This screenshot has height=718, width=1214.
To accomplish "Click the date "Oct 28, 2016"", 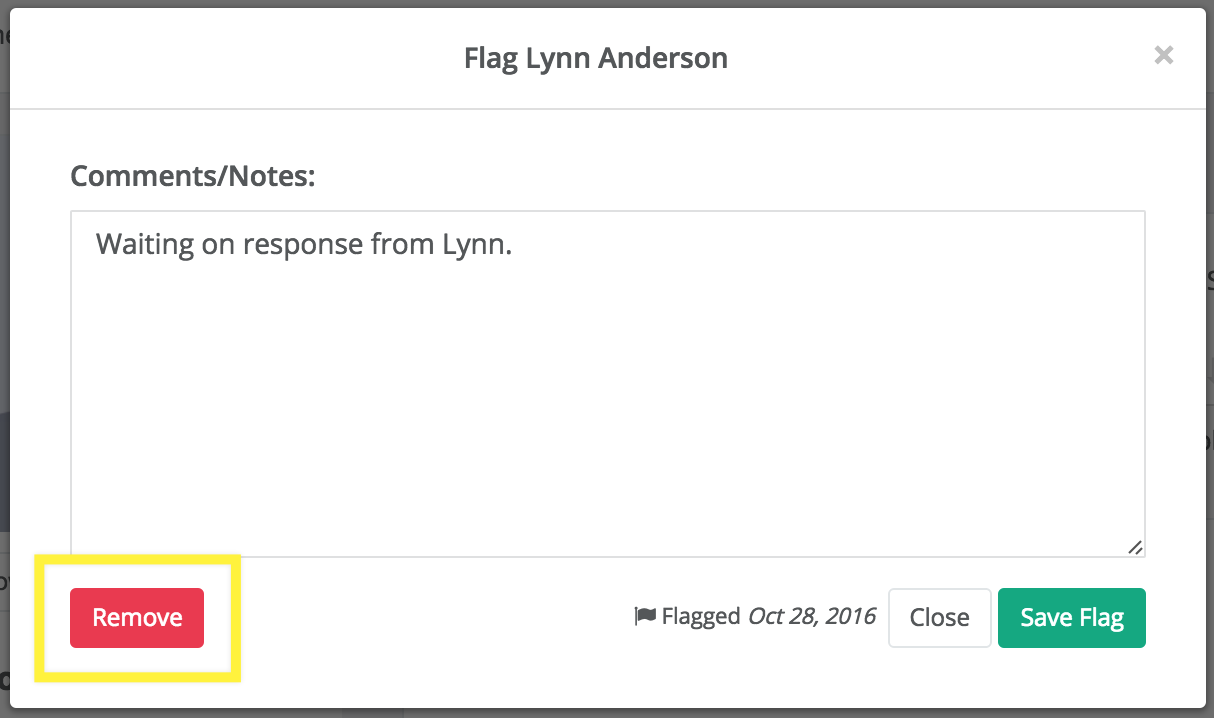I will point(811,616).
